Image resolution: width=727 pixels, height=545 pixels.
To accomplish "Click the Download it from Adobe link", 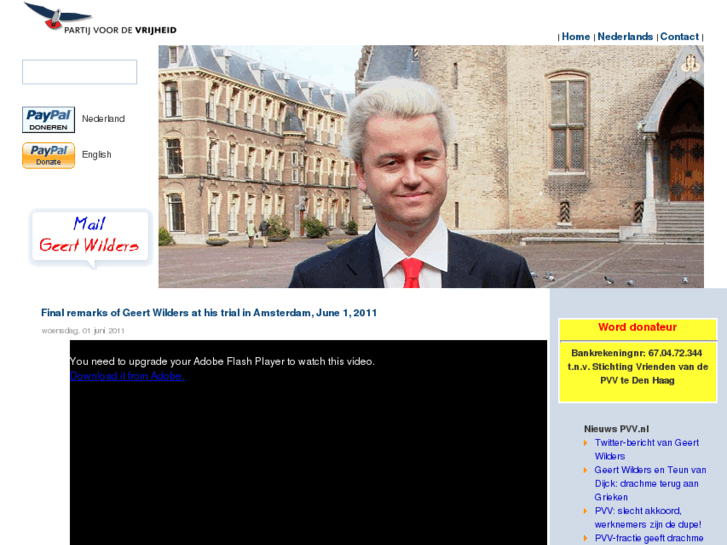I will 127,376.
